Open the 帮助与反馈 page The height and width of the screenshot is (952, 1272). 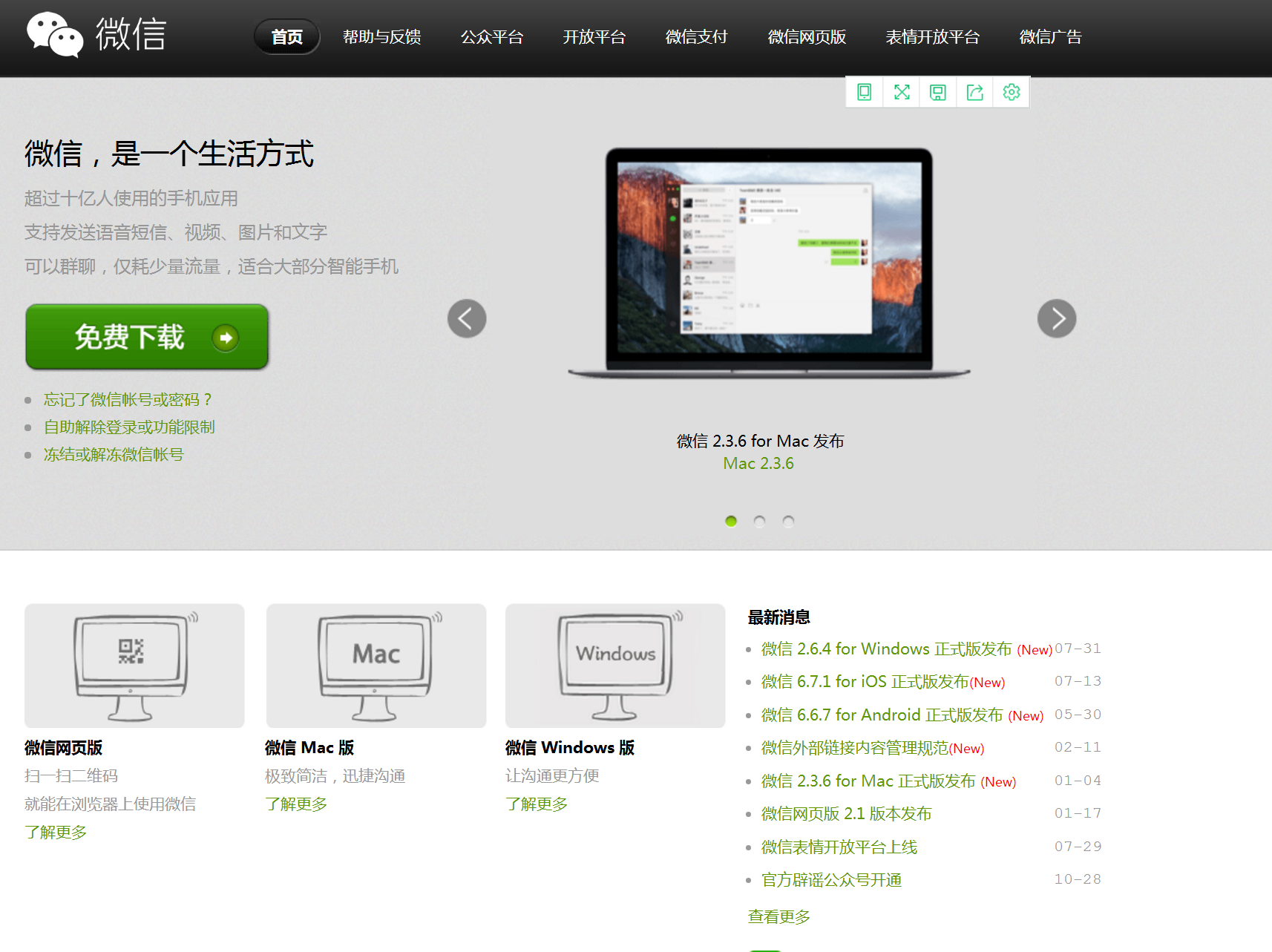tap(381, 37)
